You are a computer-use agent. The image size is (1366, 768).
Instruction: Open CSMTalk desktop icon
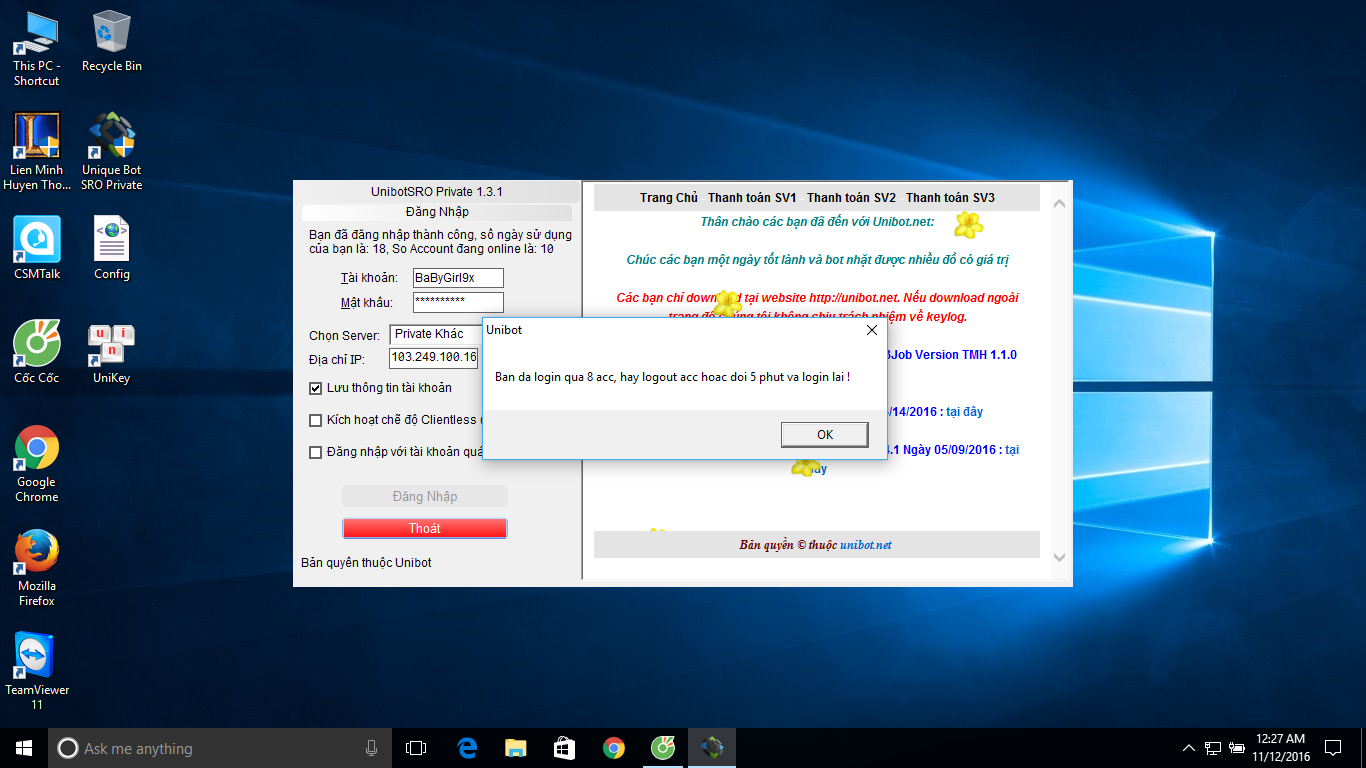click(37, 242)
